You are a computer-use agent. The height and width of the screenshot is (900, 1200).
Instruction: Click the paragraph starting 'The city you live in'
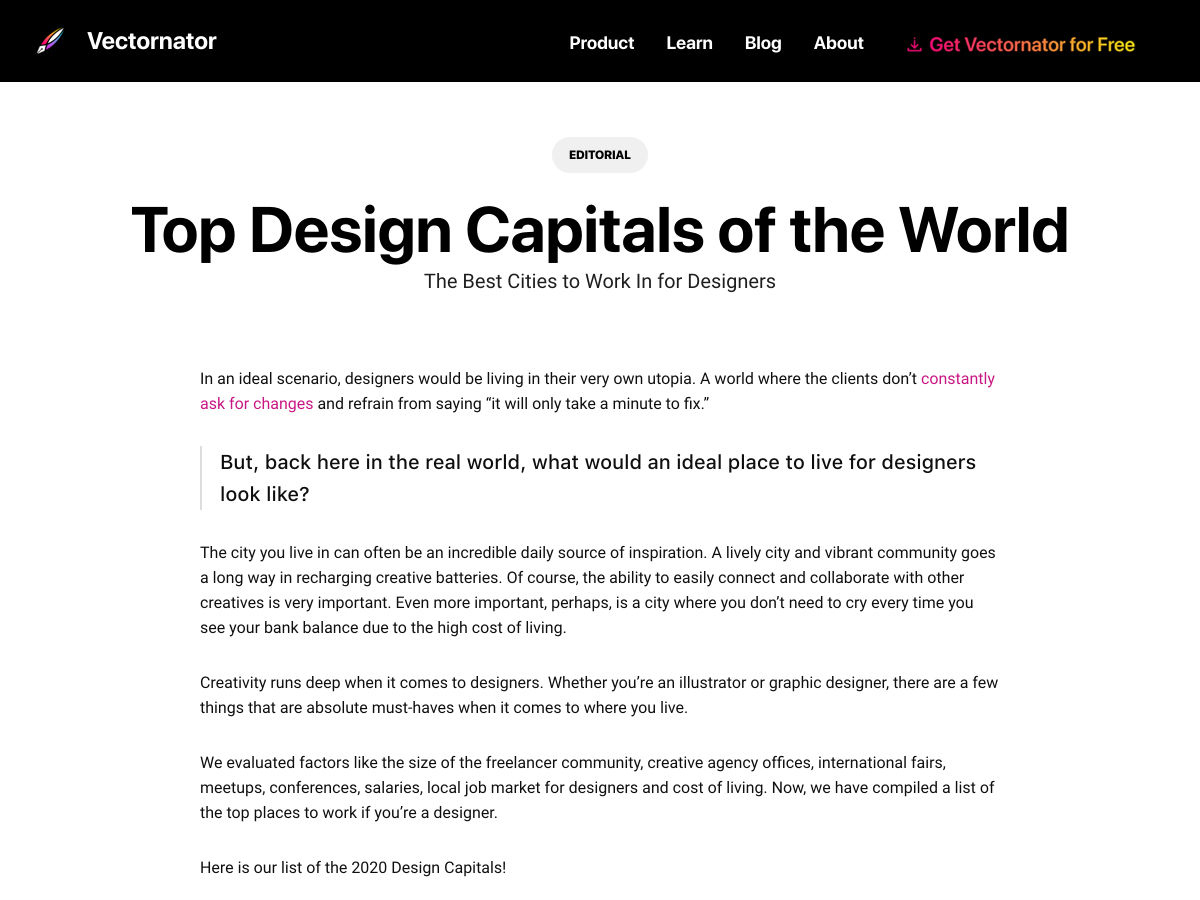597,590
